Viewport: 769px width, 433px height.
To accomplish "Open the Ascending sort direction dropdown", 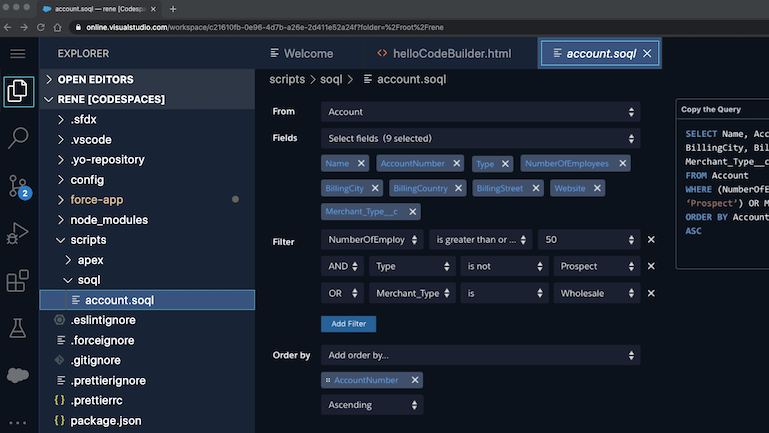I will 372,405.
